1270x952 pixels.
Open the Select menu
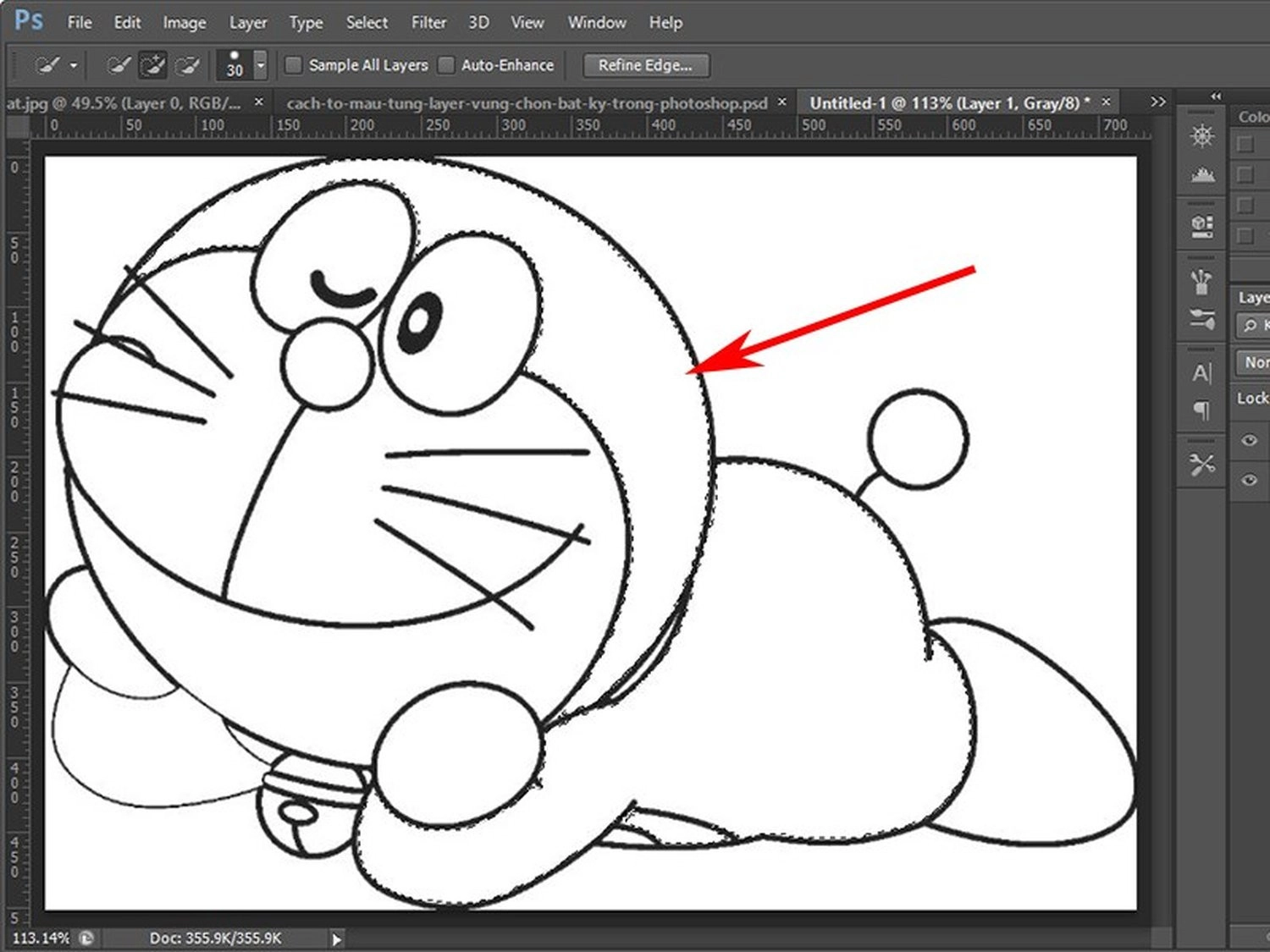[367, 23]
